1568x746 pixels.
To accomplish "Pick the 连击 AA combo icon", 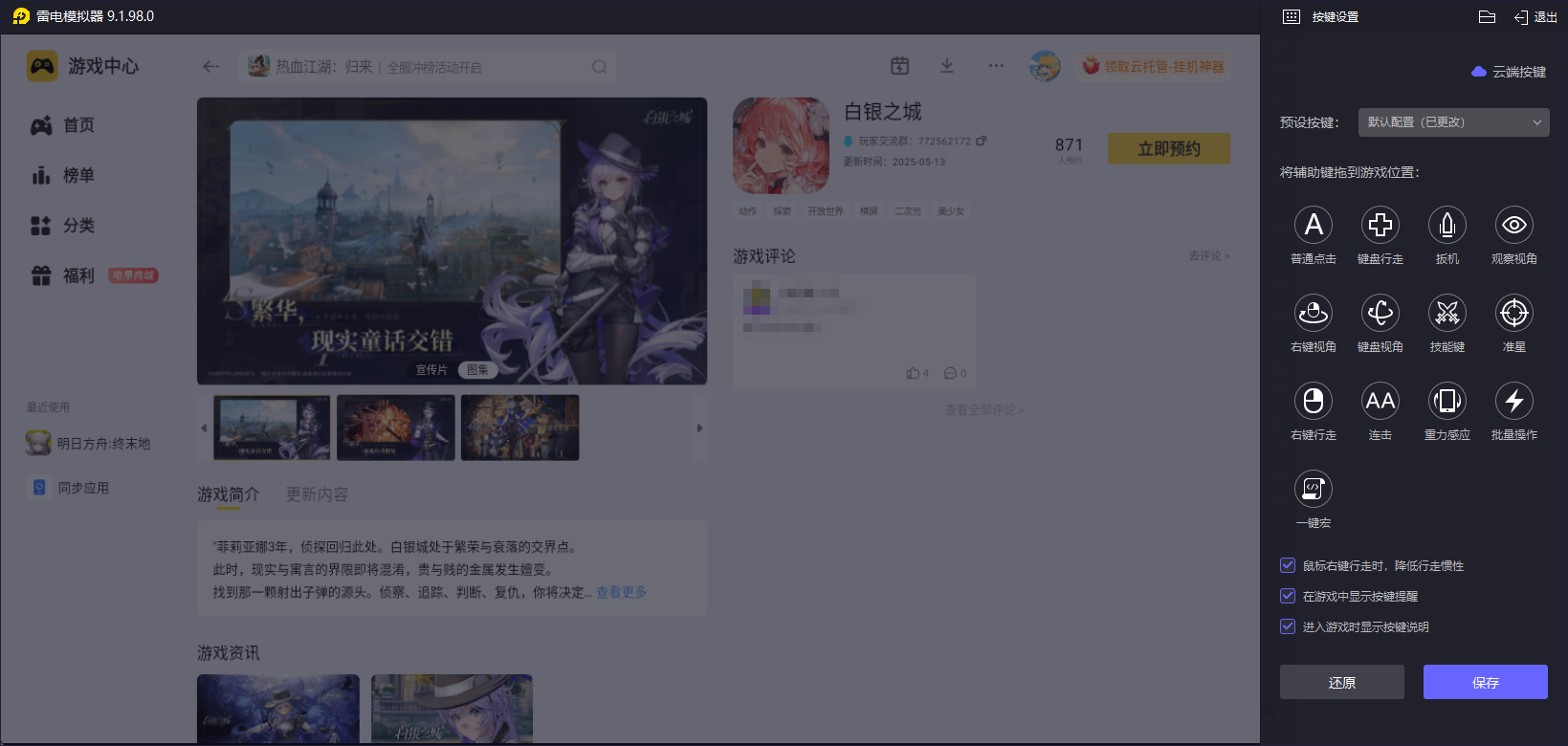I will click(x=1380, y=401).
